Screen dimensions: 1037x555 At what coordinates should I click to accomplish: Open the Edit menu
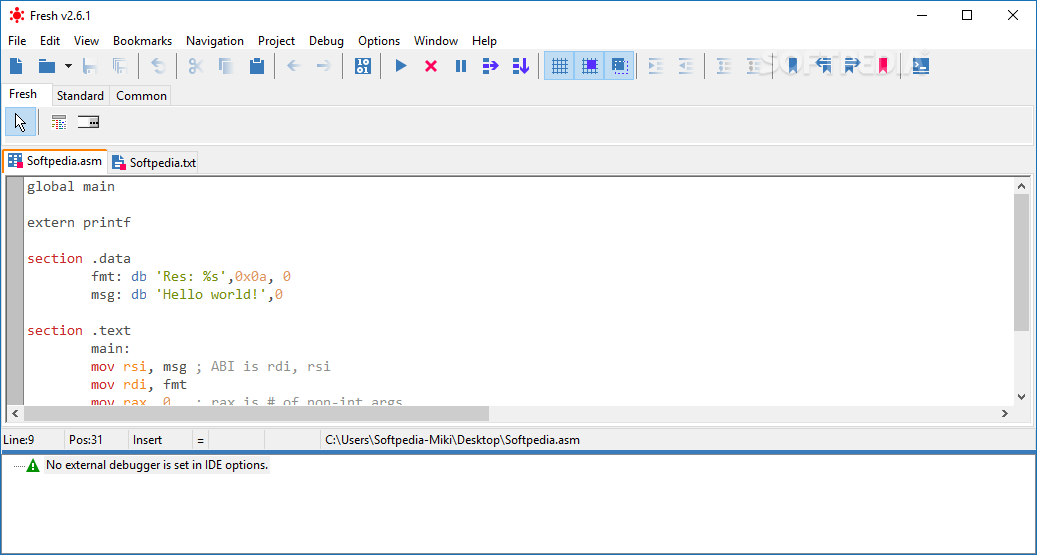(50, 40)
